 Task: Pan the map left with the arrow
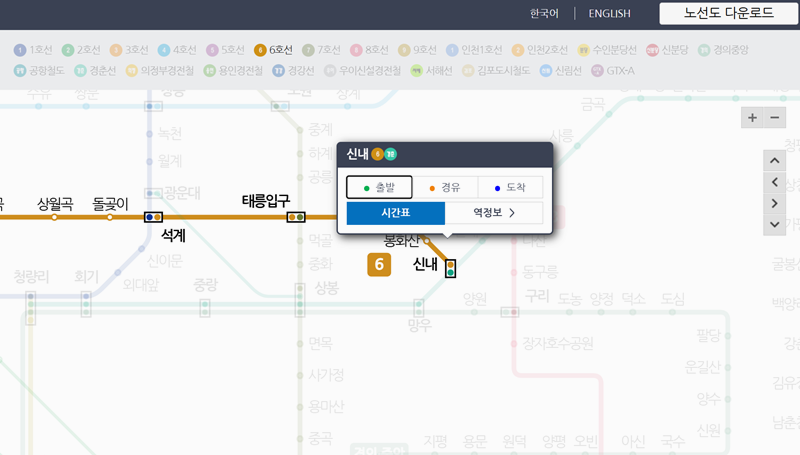[774, 182]
